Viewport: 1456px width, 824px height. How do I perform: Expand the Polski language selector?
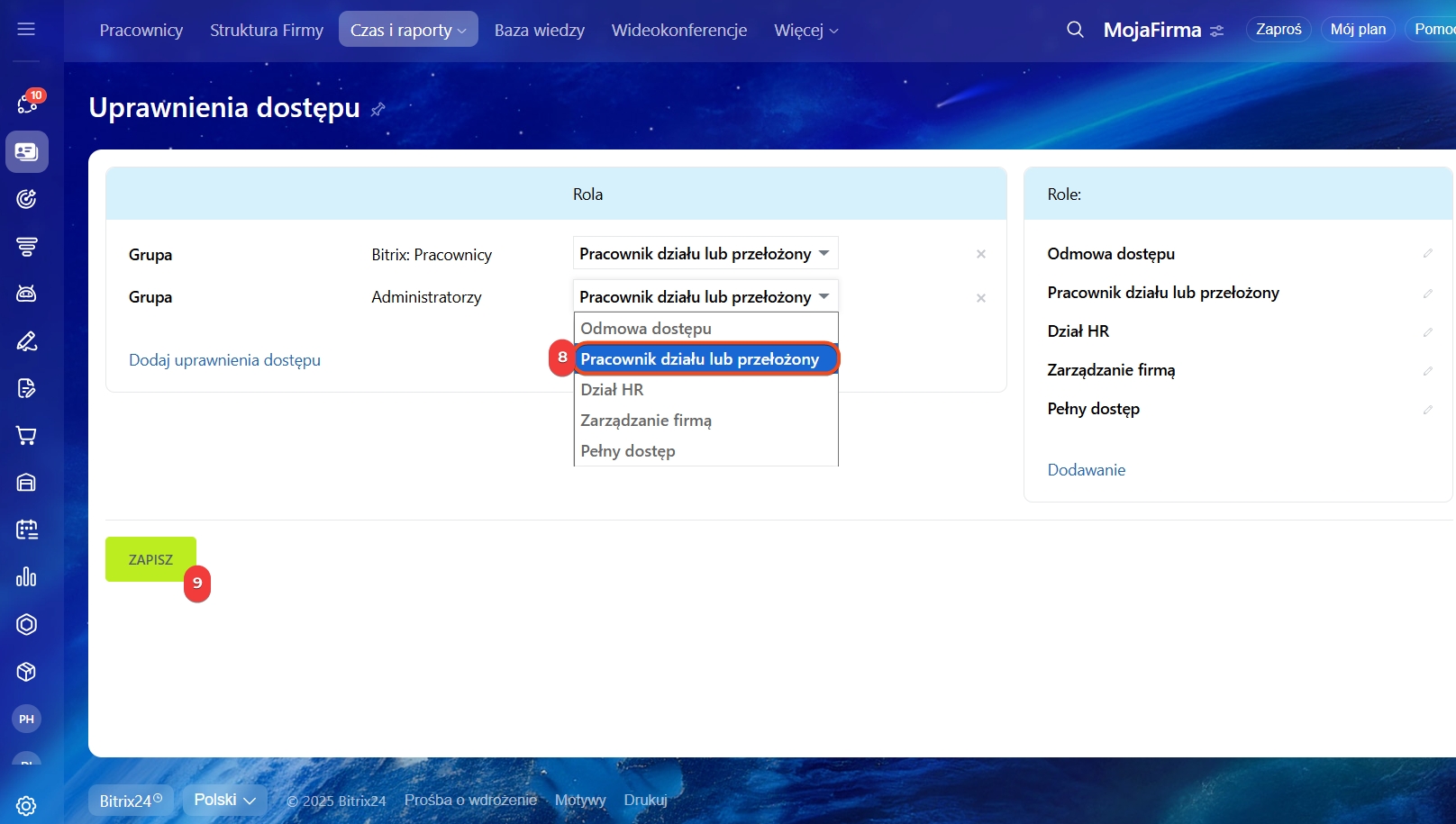tap(224, 800)
